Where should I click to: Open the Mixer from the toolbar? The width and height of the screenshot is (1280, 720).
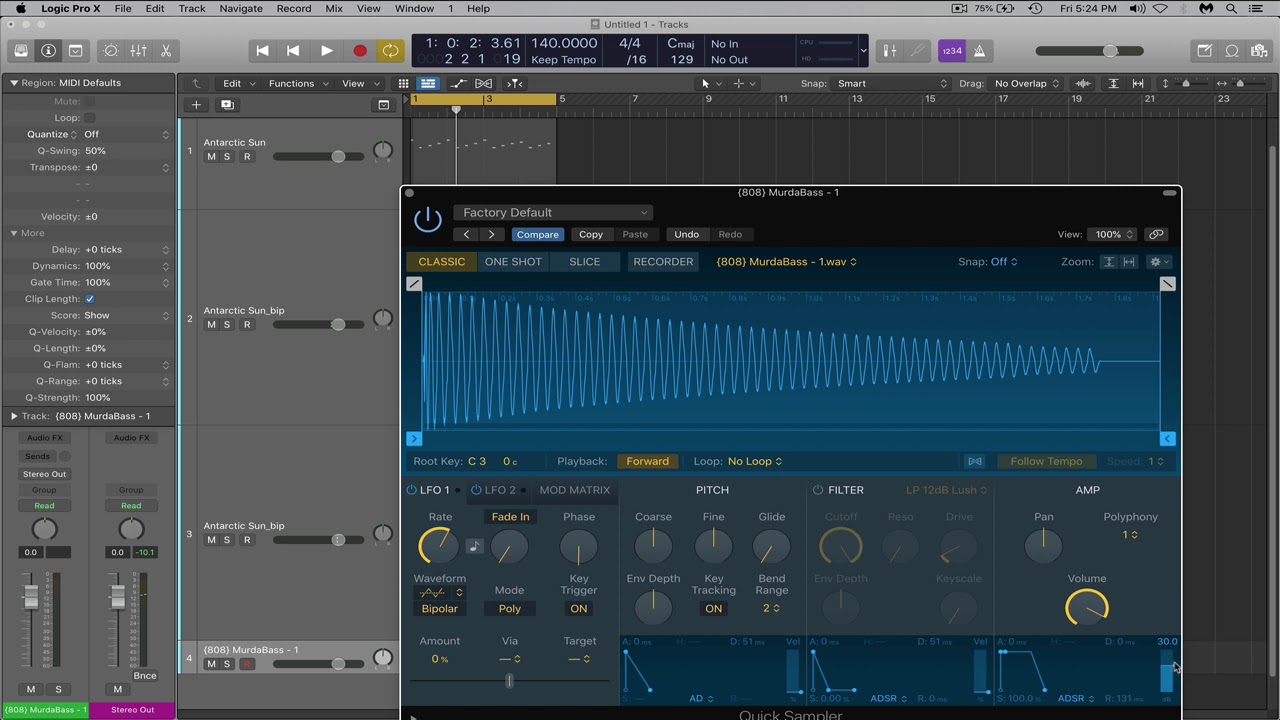(x=138, y=51)
